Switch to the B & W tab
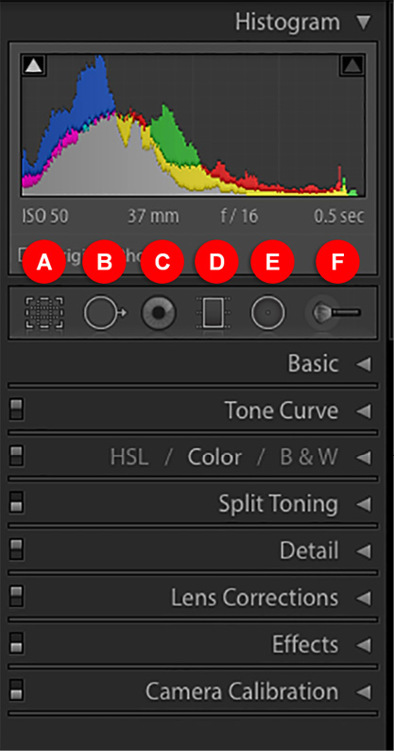 pos(309,458)
